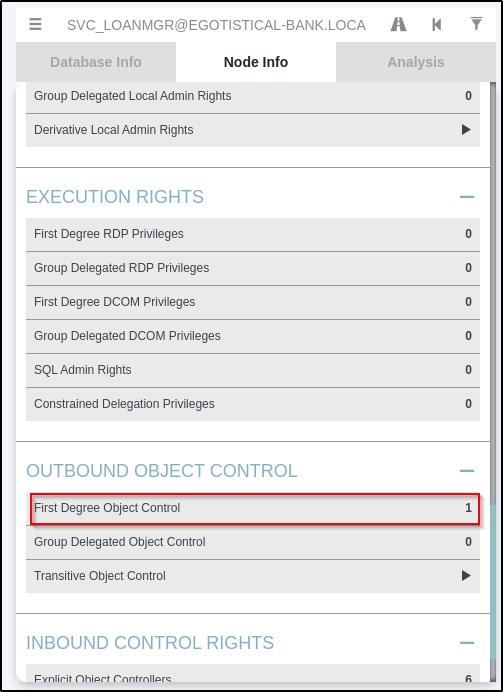Run Transitive Object Control play arrow
The width and height of the screenshot is (503, 692).
tap(466, 576)
